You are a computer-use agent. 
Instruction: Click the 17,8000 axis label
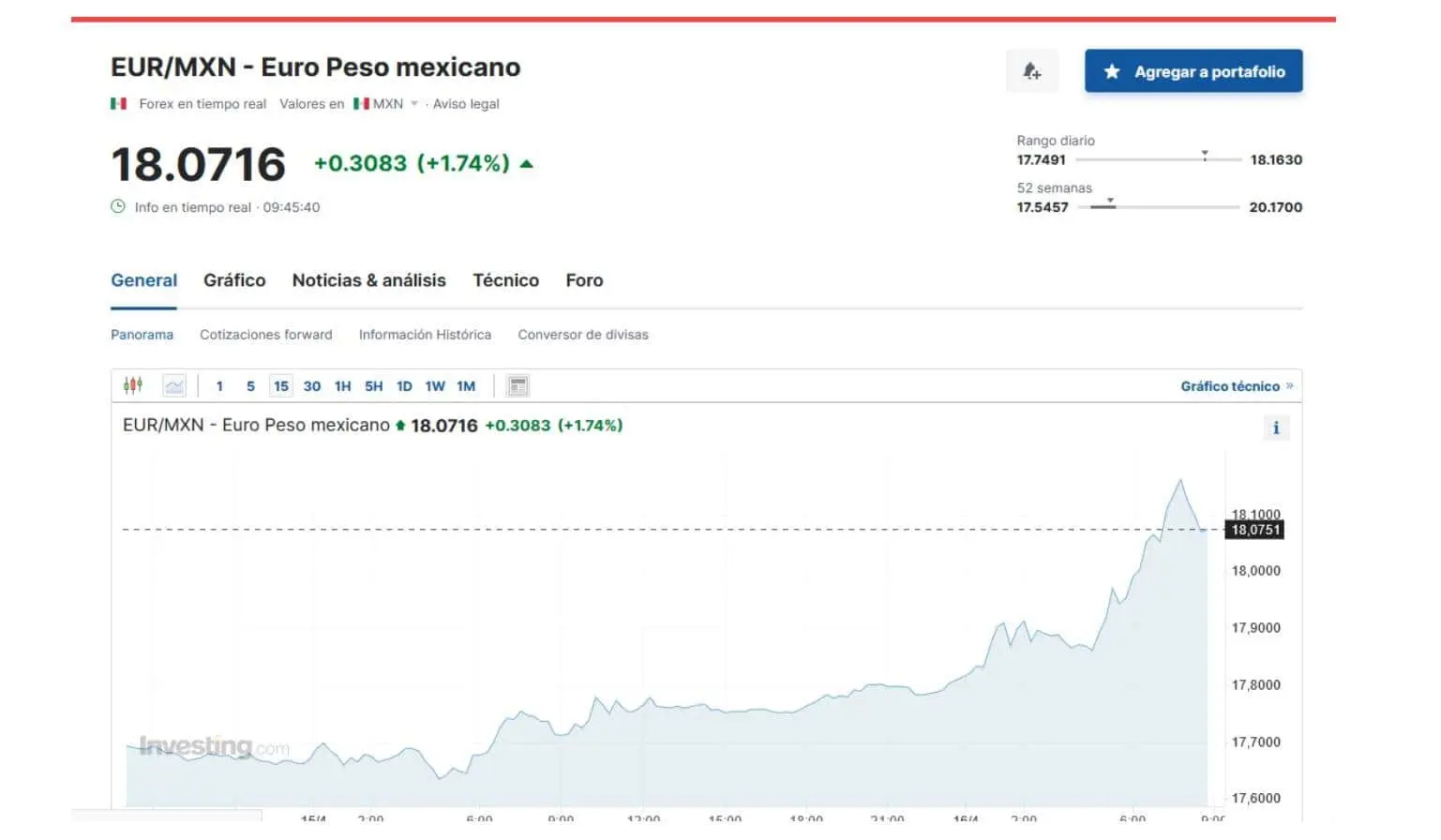pyautogui.click(x=1255, y=685)
